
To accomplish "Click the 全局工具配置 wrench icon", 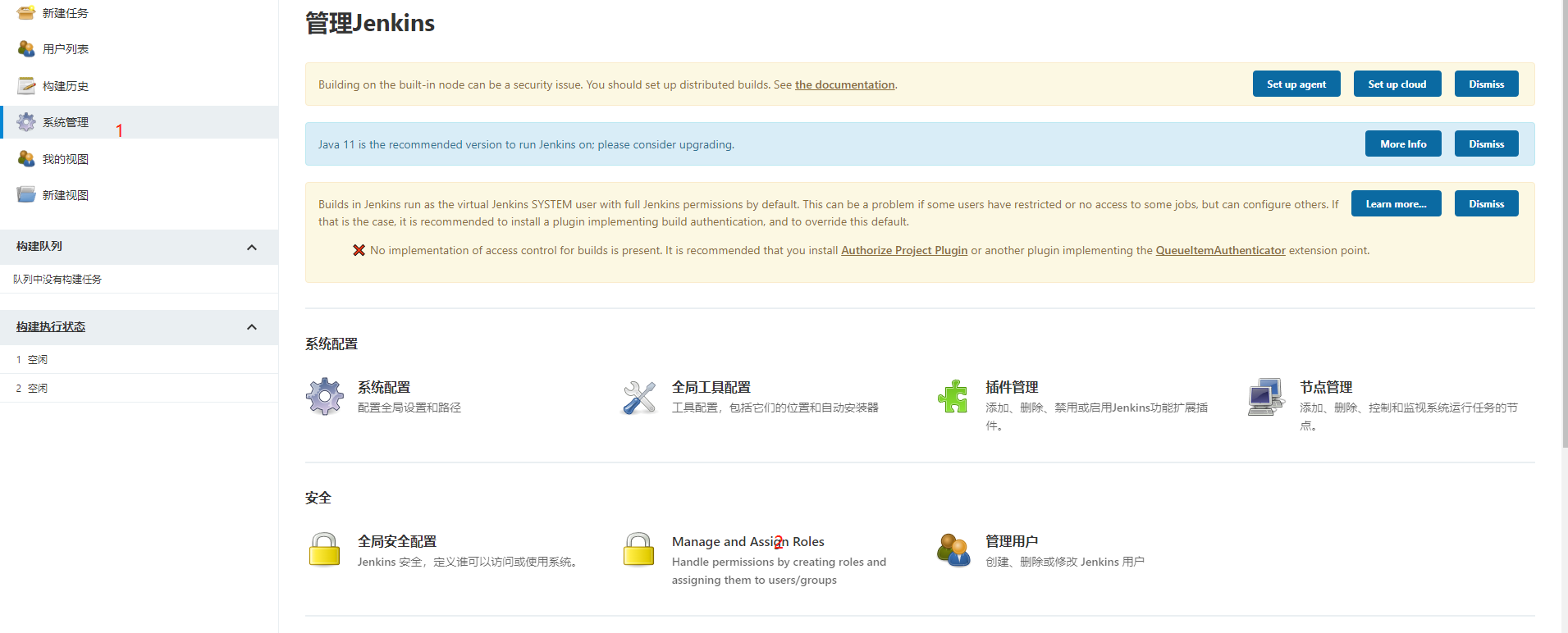I will coord(639,397).
